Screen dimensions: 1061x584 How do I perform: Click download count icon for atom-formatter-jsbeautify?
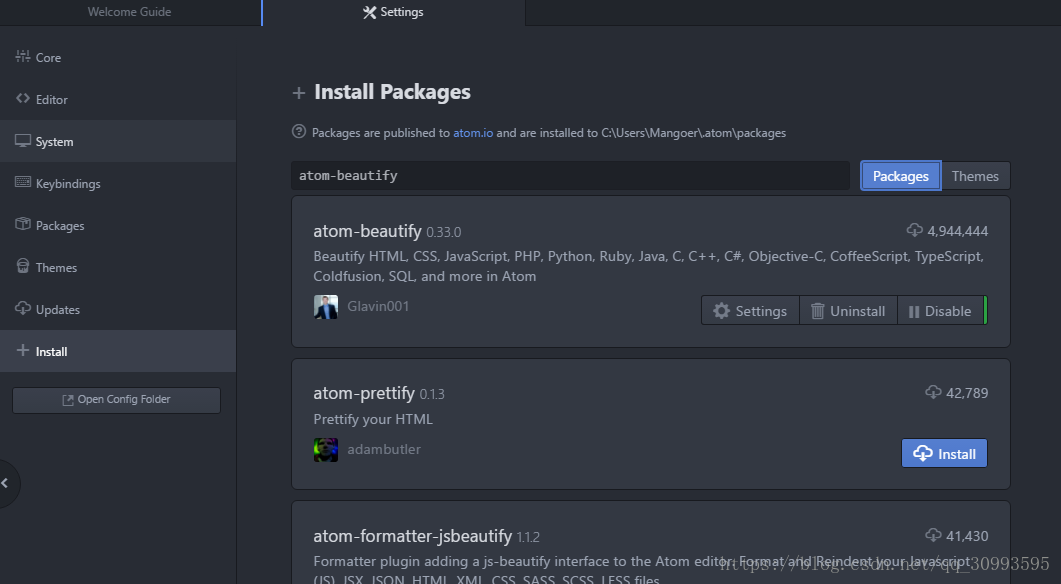933,535
